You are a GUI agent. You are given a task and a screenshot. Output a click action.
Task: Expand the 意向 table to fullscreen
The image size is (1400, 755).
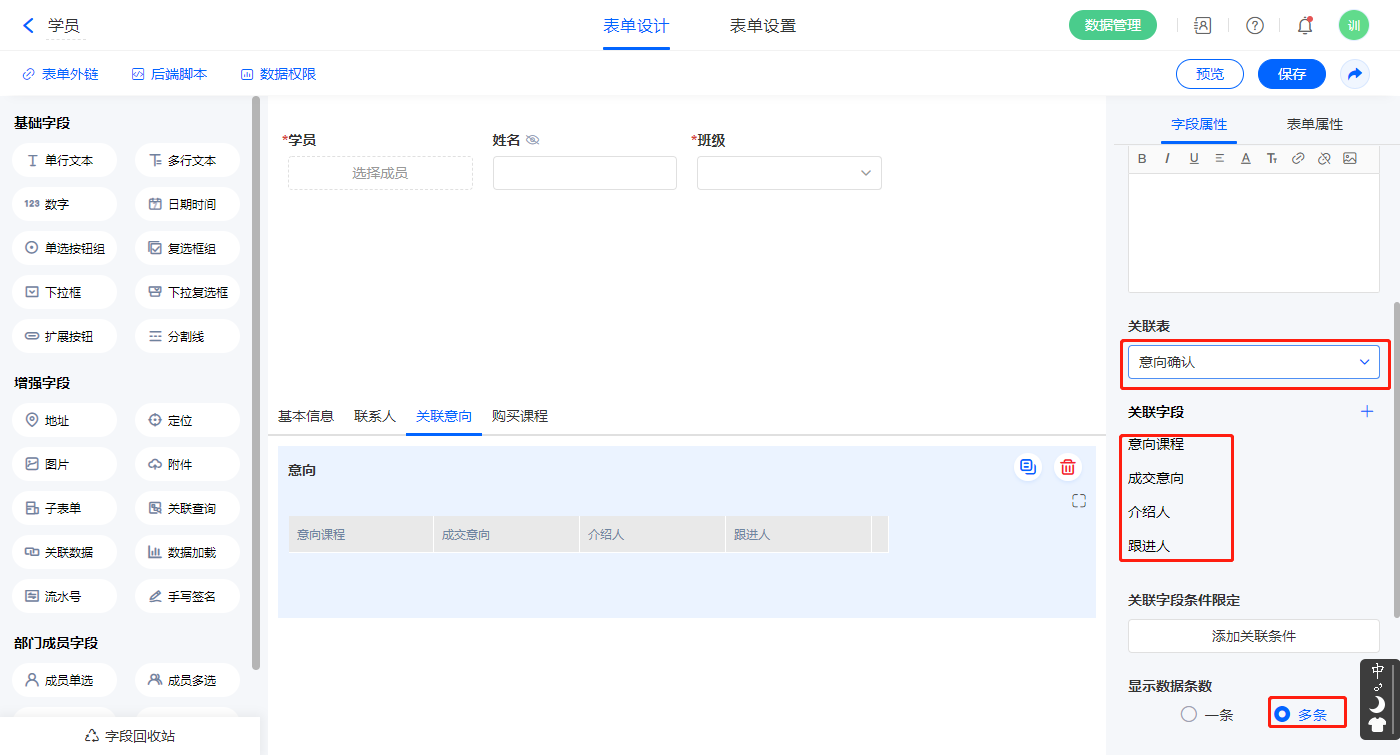tap(1079, 501)
